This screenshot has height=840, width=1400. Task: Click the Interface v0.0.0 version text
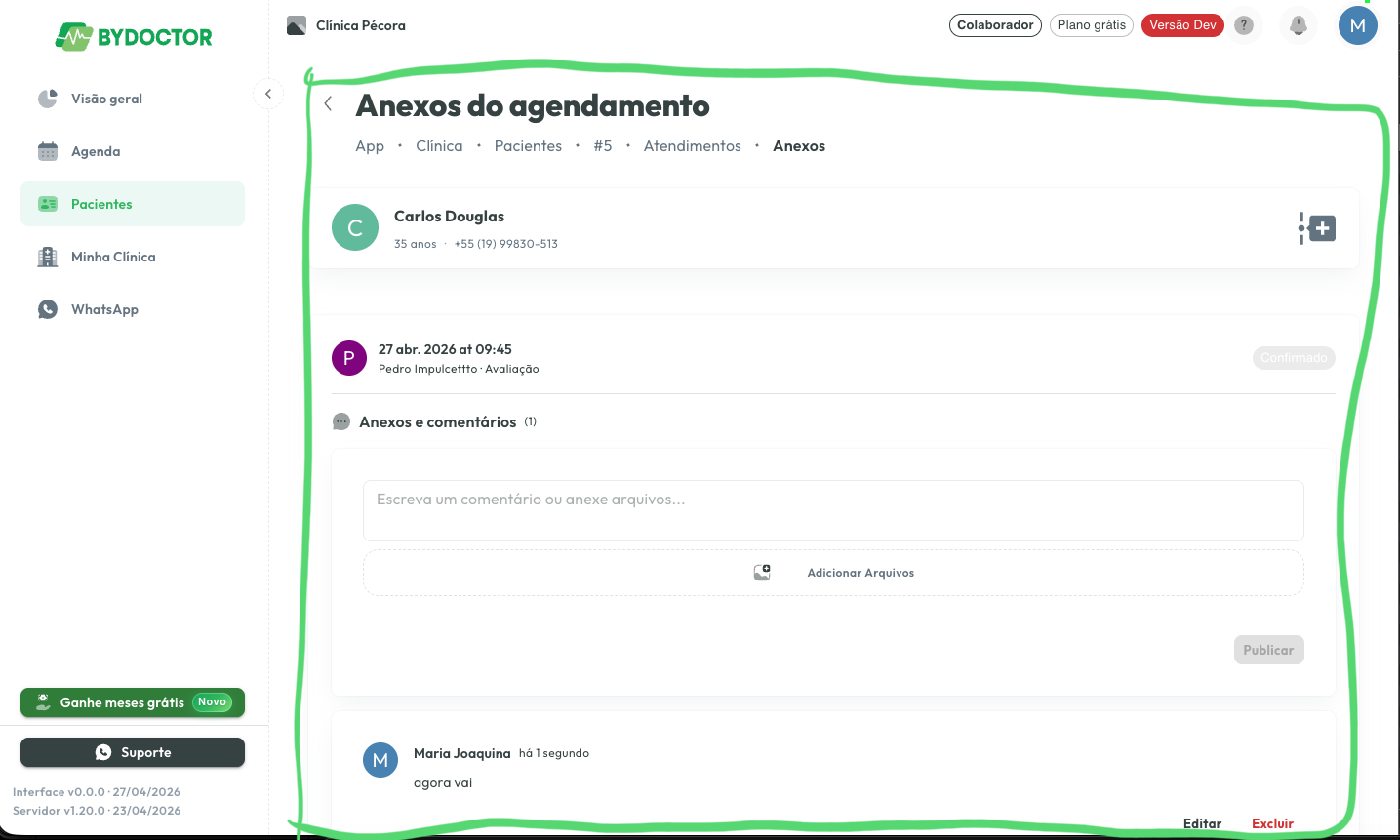(x=97, y=792)
